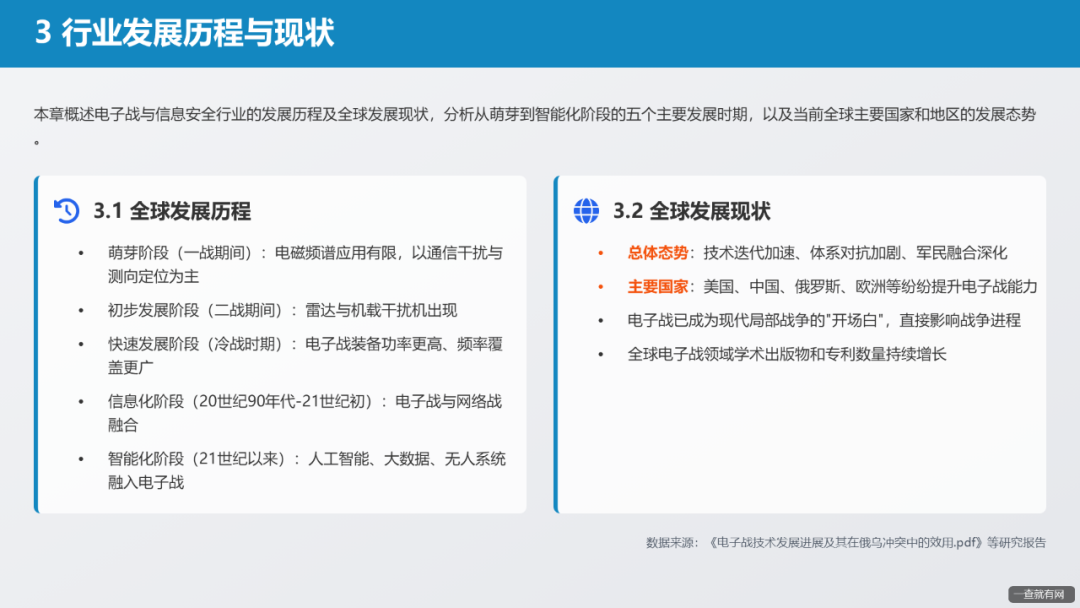Click the orange bullet before 总体态势
1080x608 pixels.
coord(602,252)
